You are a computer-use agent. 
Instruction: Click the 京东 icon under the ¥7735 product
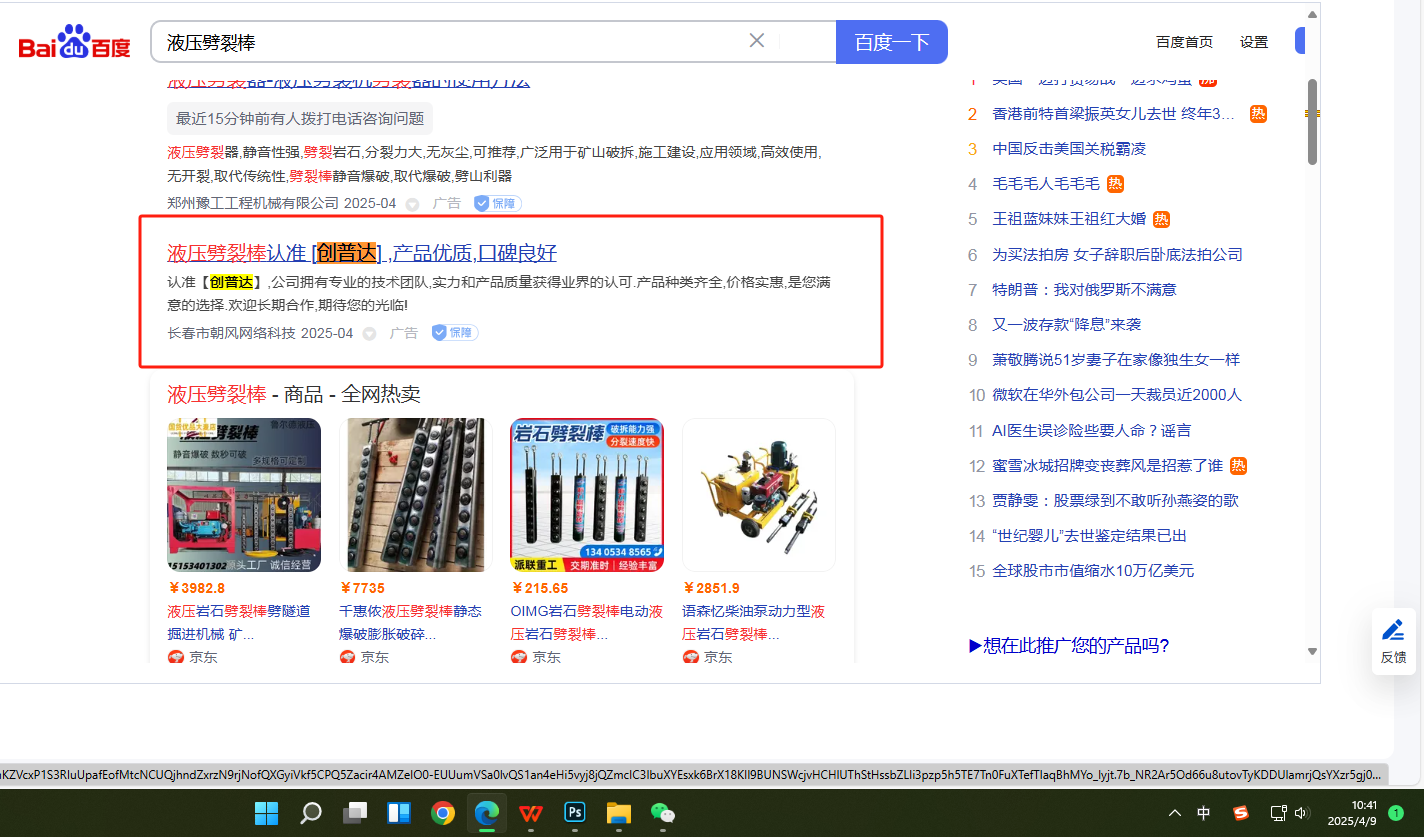coord(348,657)
